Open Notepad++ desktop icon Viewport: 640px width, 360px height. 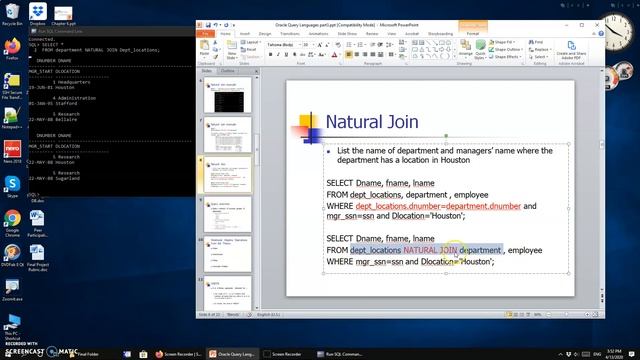pos(12,118)
